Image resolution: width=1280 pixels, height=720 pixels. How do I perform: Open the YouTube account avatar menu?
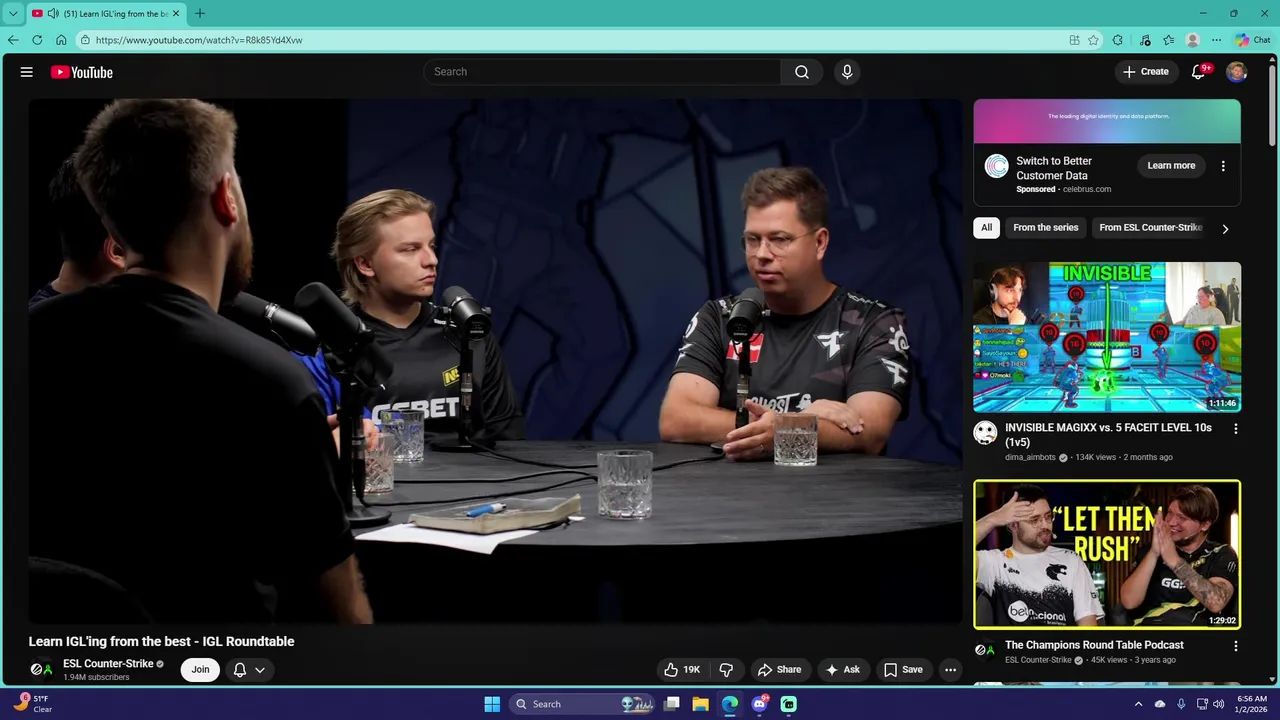click(1236, 72)
